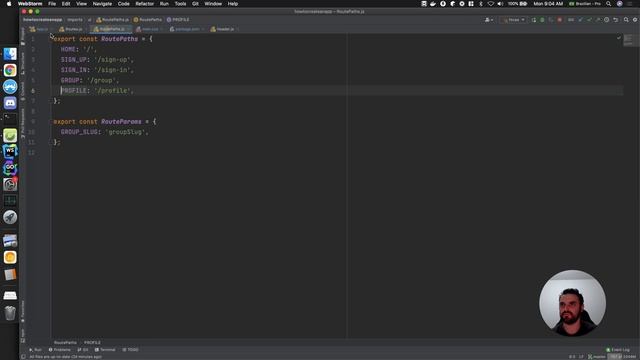Click the Git branch widget in status bar
The width and height of the screenshot is (640, 360).
click(597, 357)
